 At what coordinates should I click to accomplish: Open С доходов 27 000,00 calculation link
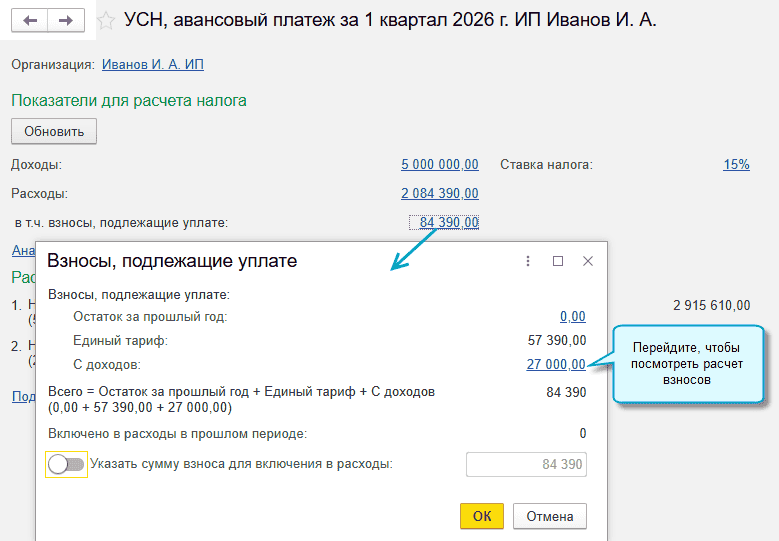(556, 364)
